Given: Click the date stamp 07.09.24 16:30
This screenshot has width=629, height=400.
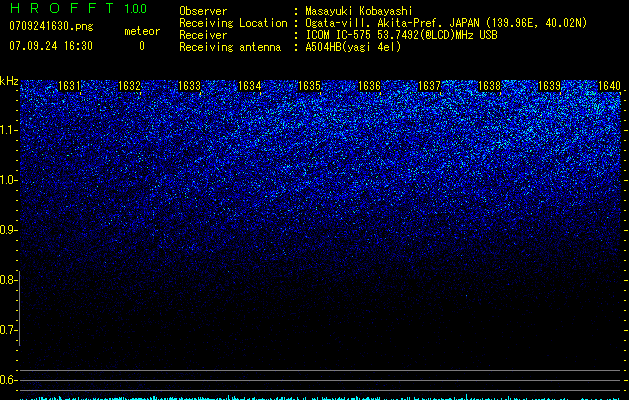Looking at the screenshot, I should (x=51, y=46).
